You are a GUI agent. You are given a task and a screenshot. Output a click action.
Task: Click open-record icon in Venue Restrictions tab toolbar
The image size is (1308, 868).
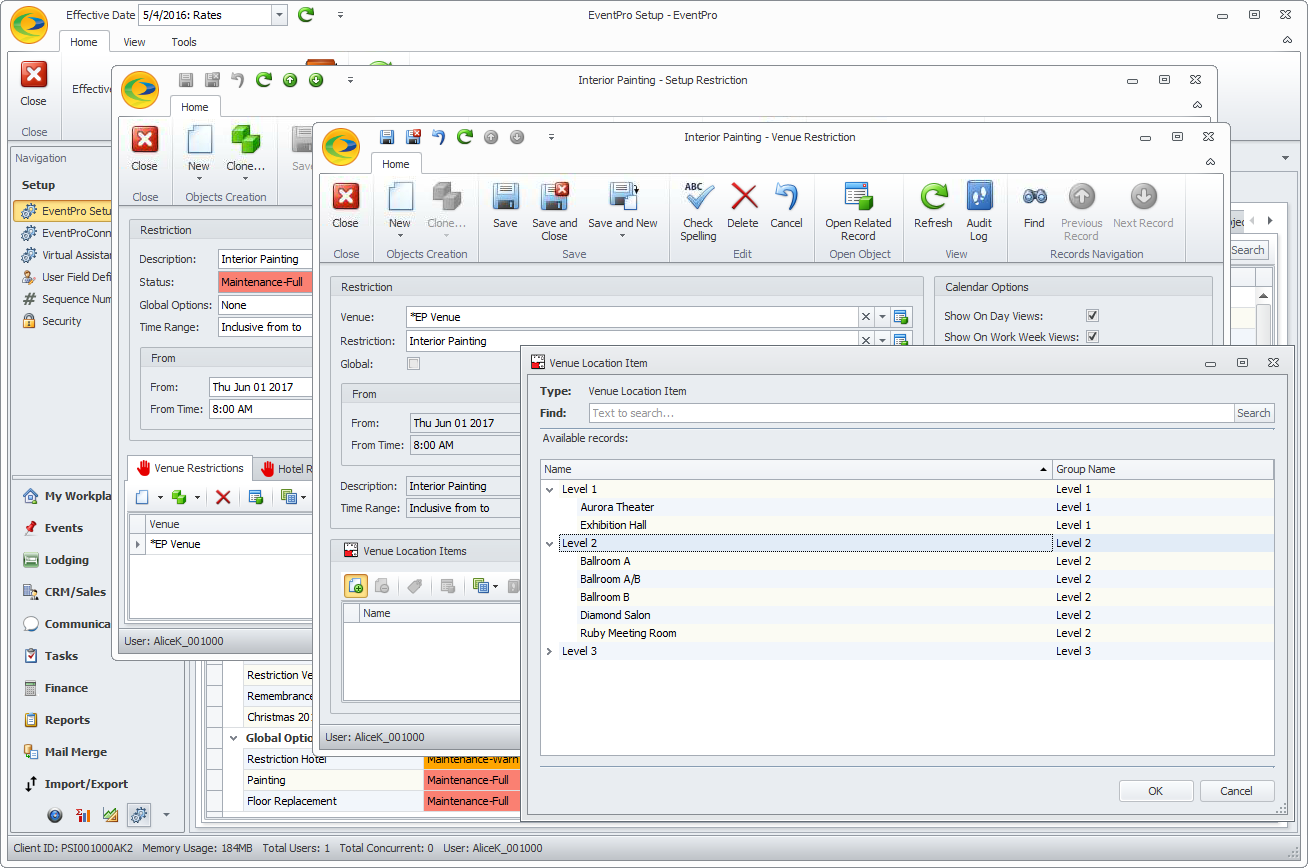coord(255,497)
